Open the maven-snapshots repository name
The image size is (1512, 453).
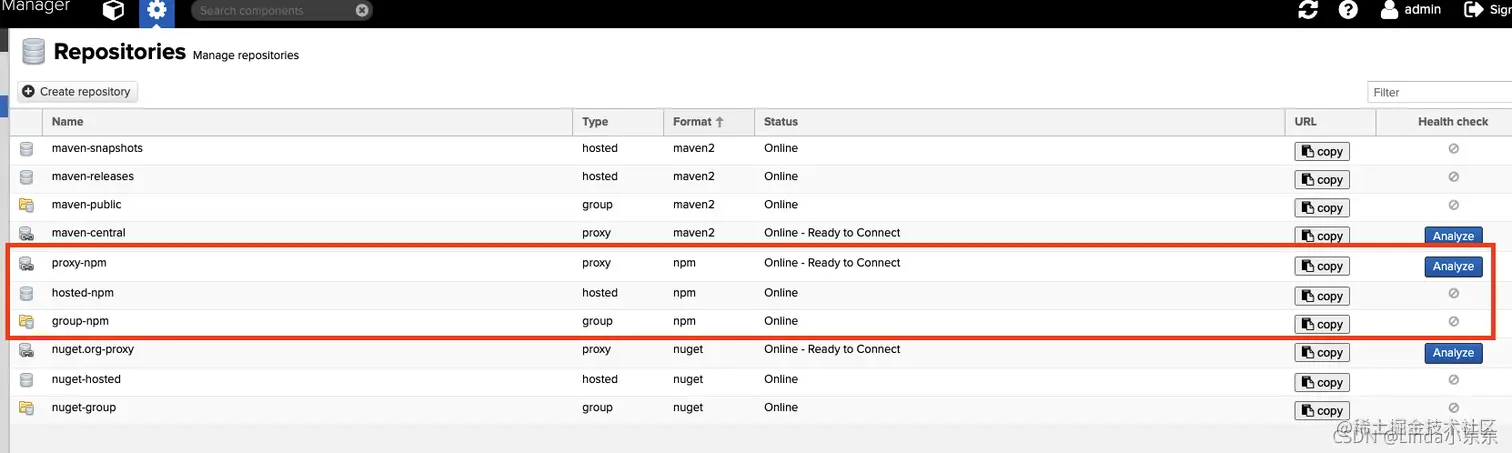tap(97, 148)
